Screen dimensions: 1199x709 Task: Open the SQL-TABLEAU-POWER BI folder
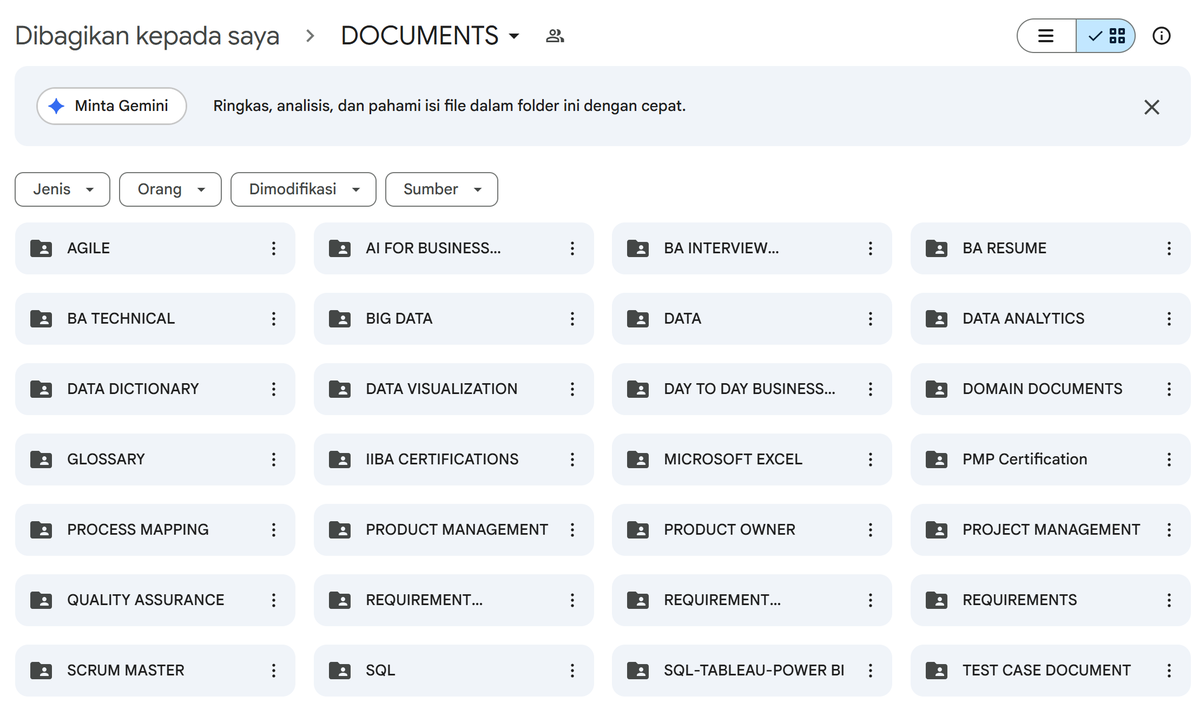(x=752, y=671)
